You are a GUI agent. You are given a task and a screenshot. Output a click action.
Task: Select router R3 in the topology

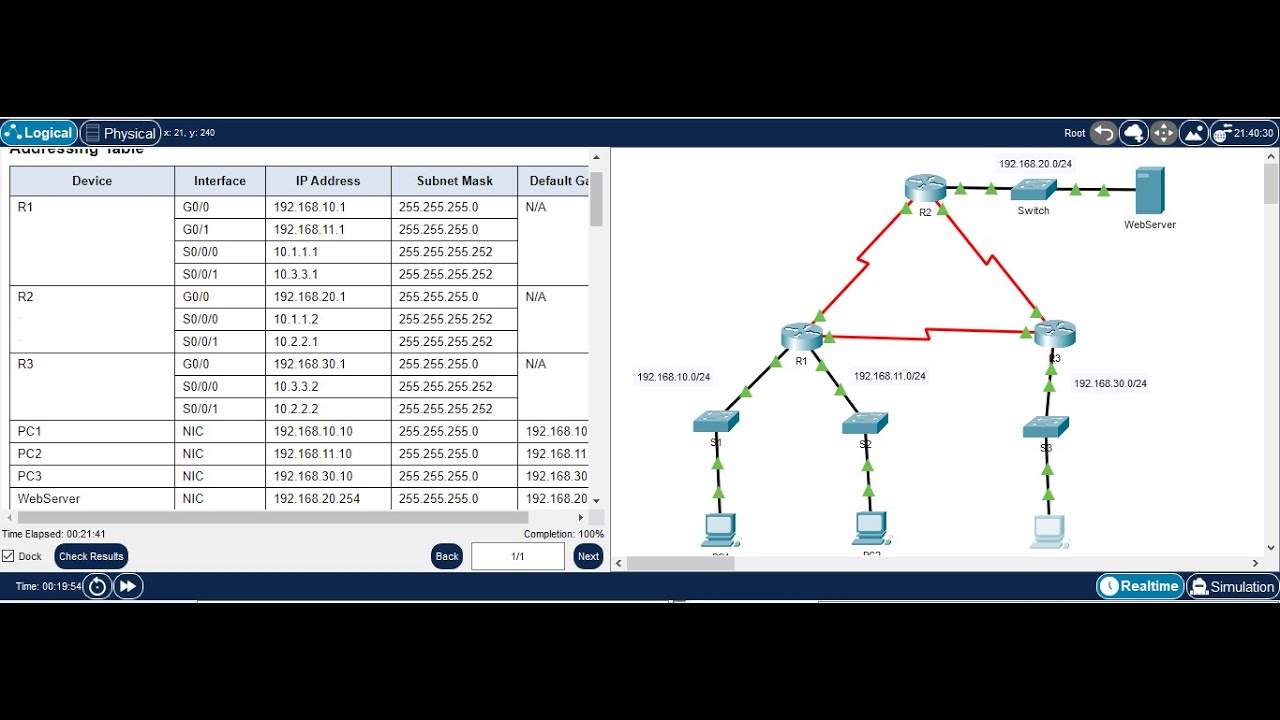tap(1055, 333)
